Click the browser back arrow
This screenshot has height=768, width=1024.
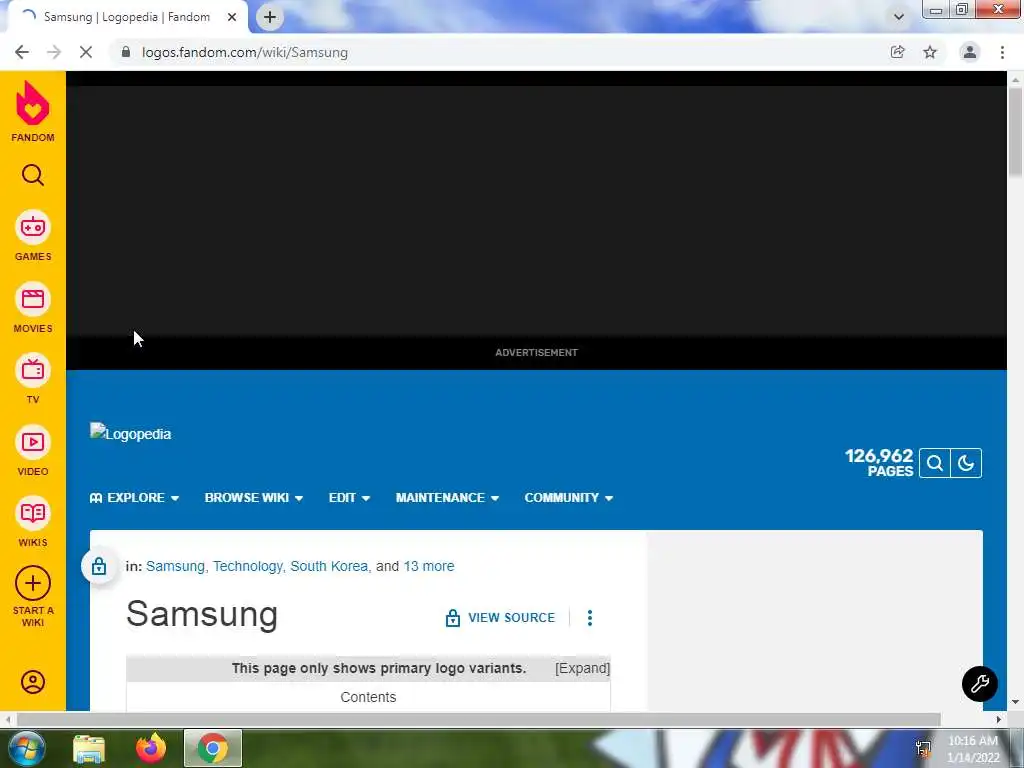click(22, 52)
